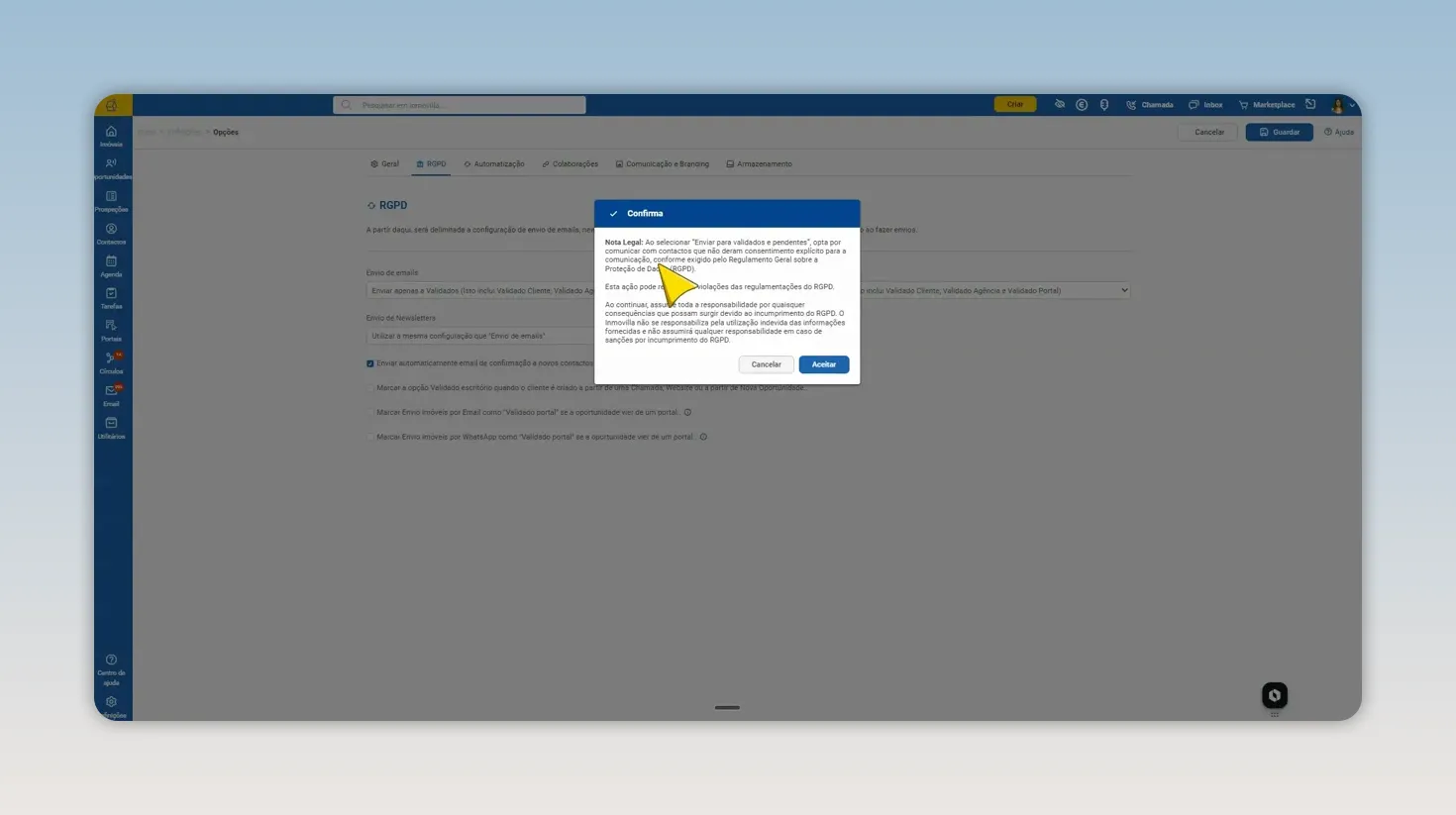Select the RGPD tab

[431, 164]
